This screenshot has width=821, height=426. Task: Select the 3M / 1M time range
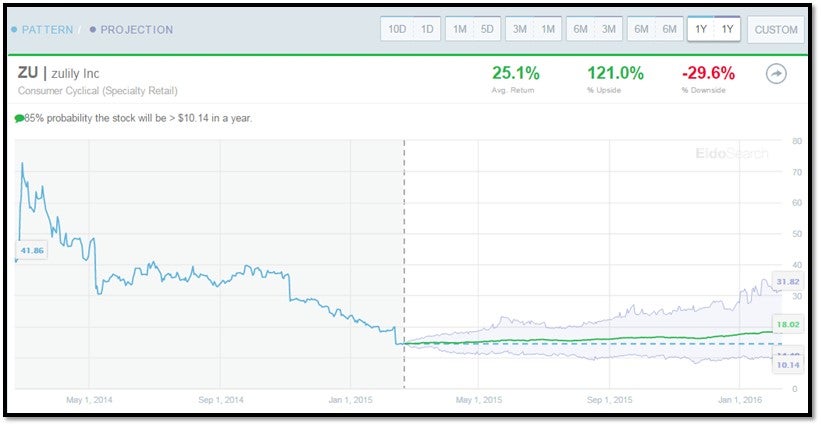[x=534, y=29]
